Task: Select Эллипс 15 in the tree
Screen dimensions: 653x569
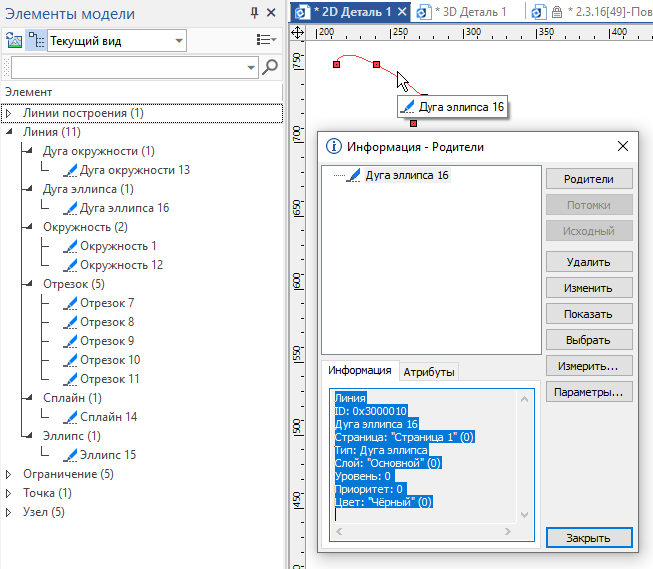Action: [x=108, y=454]
